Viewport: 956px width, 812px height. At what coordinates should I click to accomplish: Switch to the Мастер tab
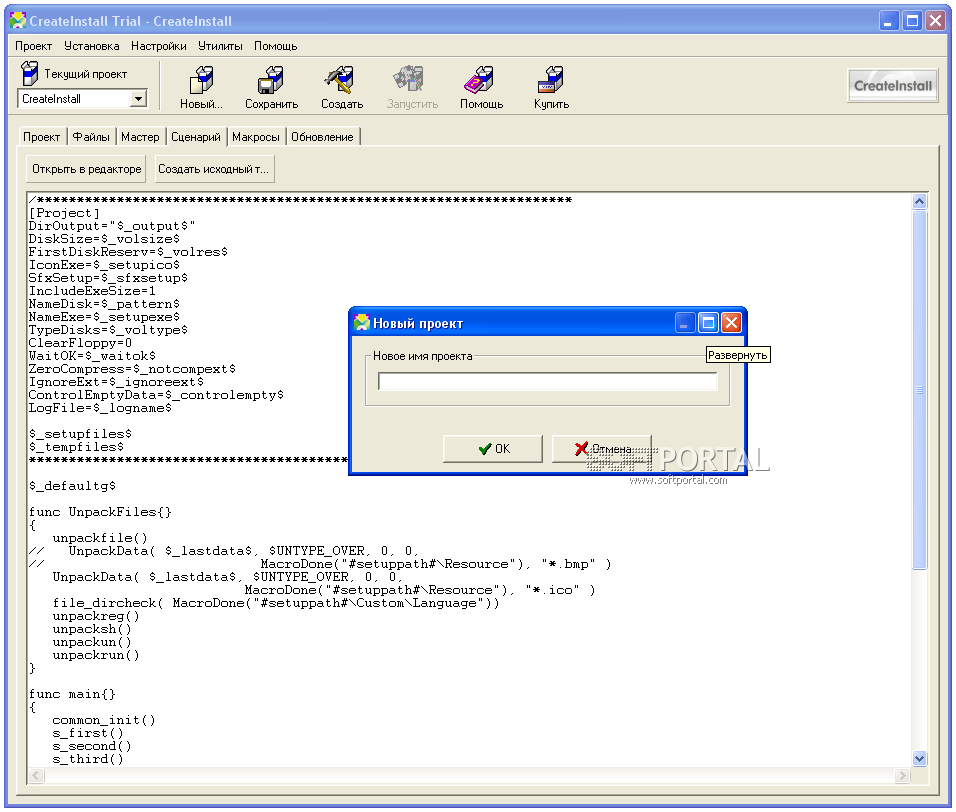(140, 137)
